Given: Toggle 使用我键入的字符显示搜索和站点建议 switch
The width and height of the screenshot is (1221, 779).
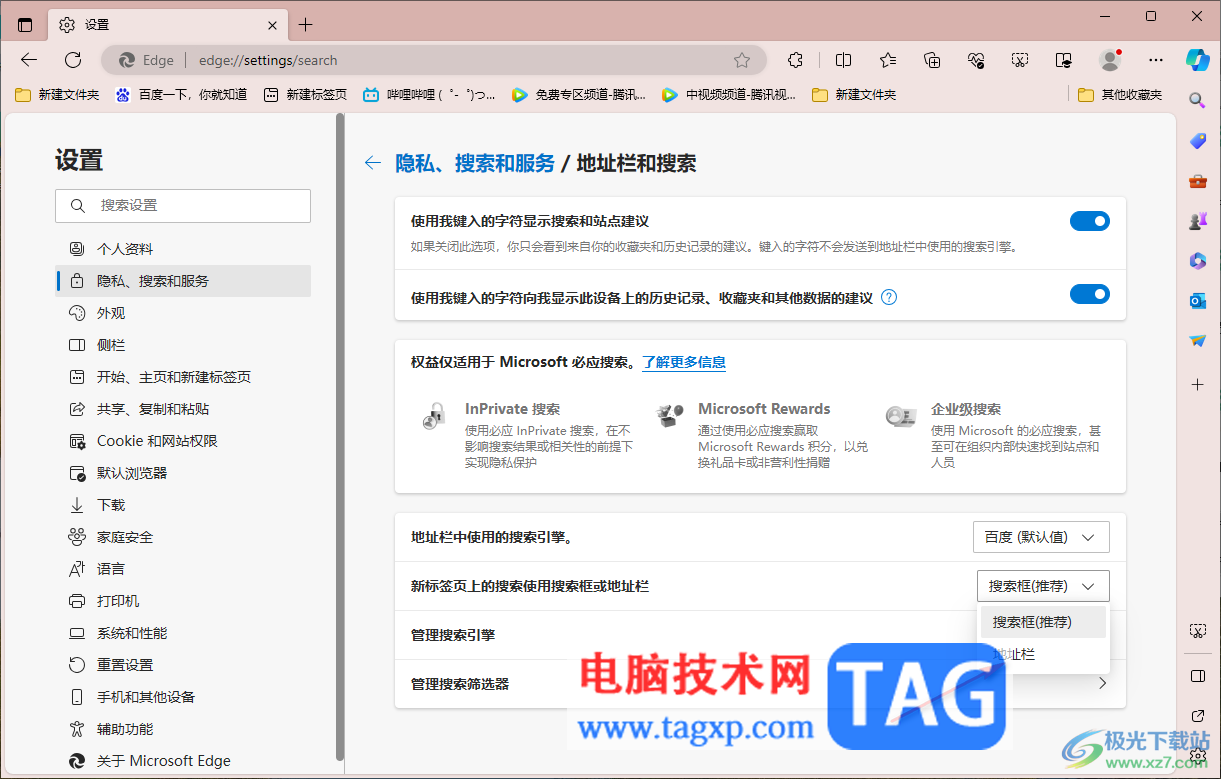Looking at the screenshot, I should click(1090, 221).
